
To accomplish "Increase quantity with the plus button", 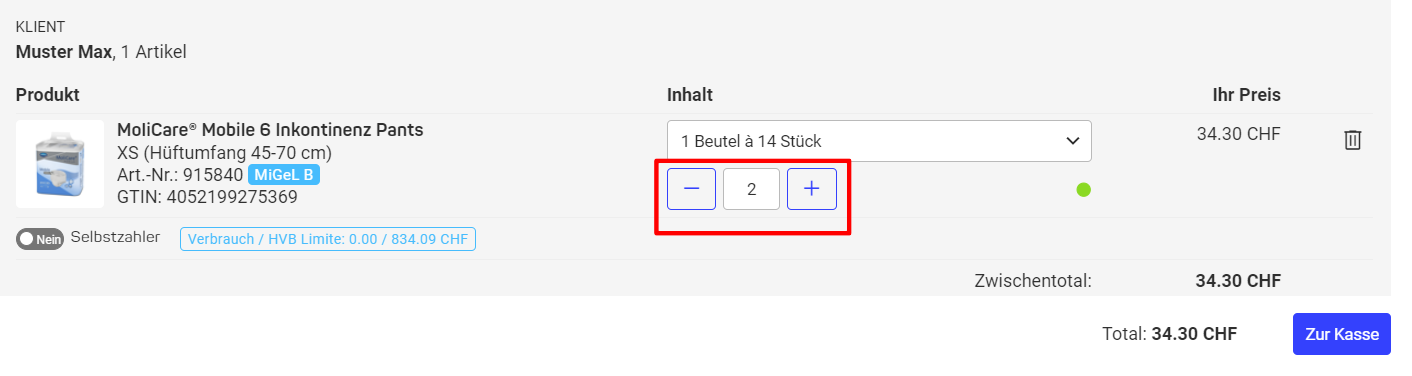I will pyautogui.click(x=812, y=189).
